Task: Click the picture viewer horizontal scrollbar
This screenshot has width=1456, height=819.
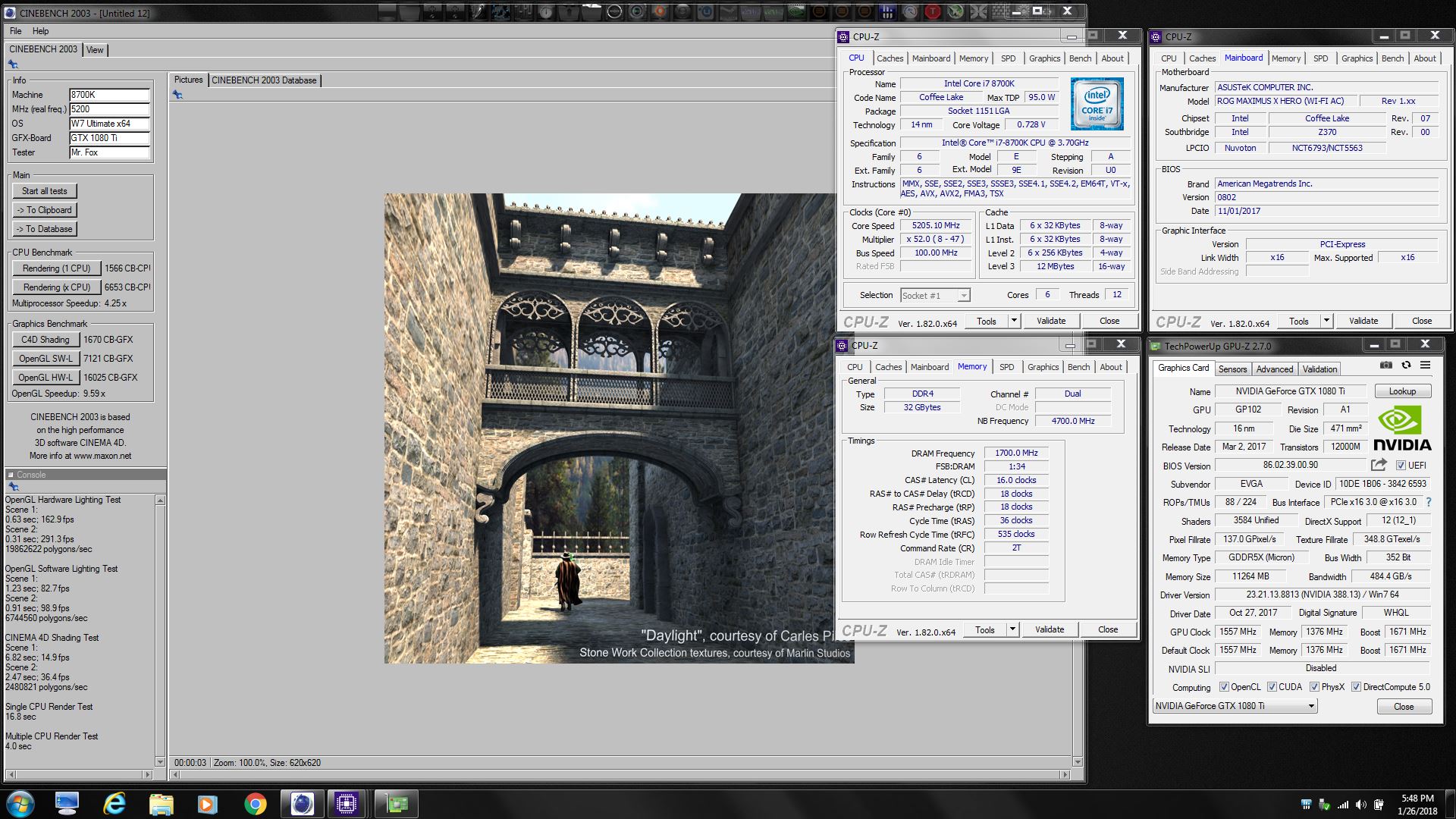Action: [622, 775]
